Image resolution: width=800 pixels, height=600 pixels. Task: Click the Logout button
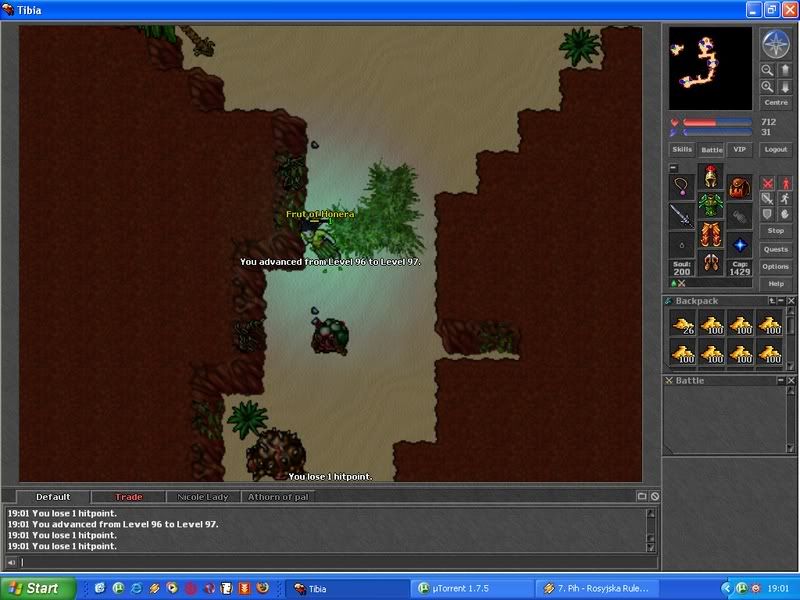[x=776, y=149]
